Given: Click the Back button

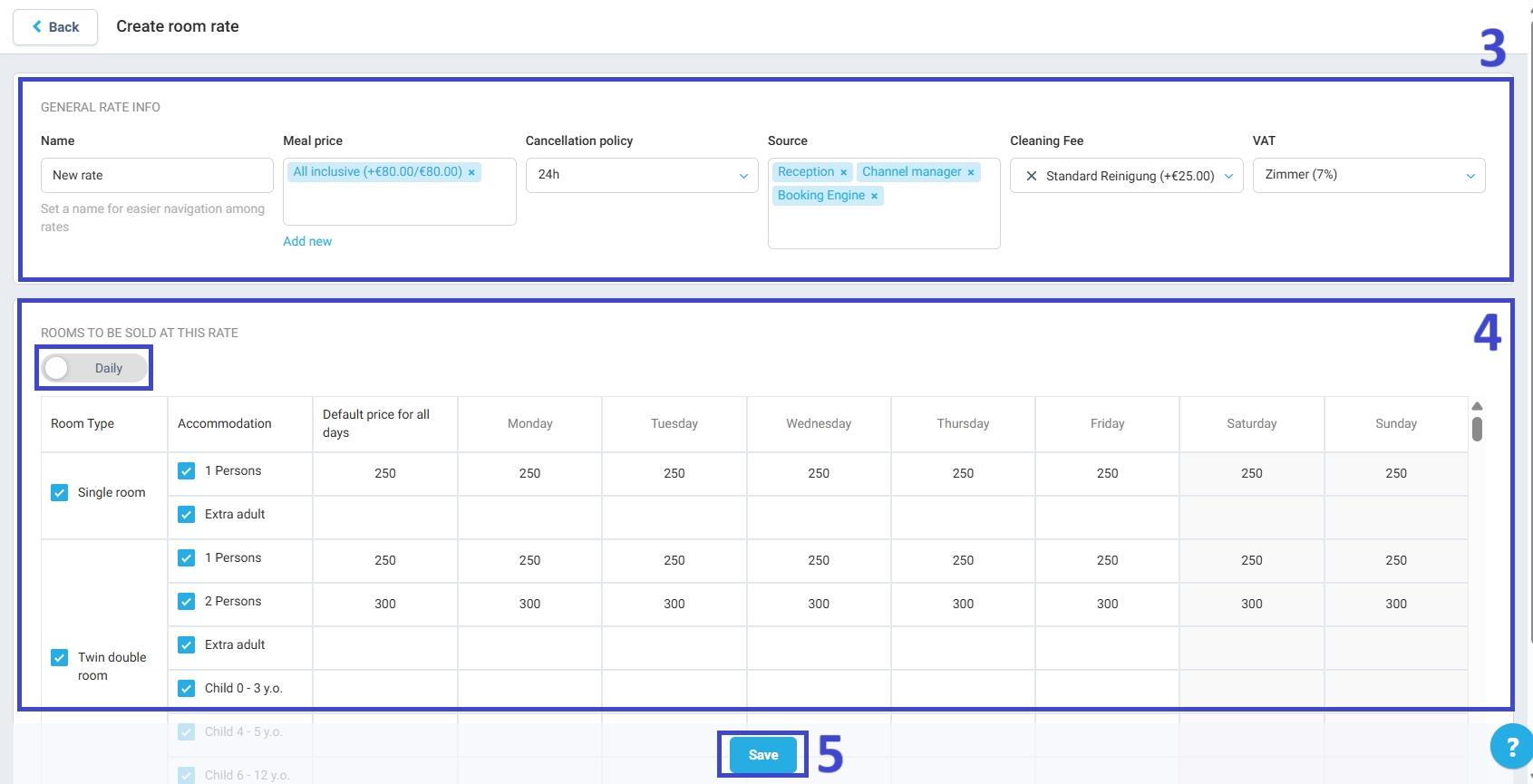Looking at the screenshot, I should pos(55,27).
